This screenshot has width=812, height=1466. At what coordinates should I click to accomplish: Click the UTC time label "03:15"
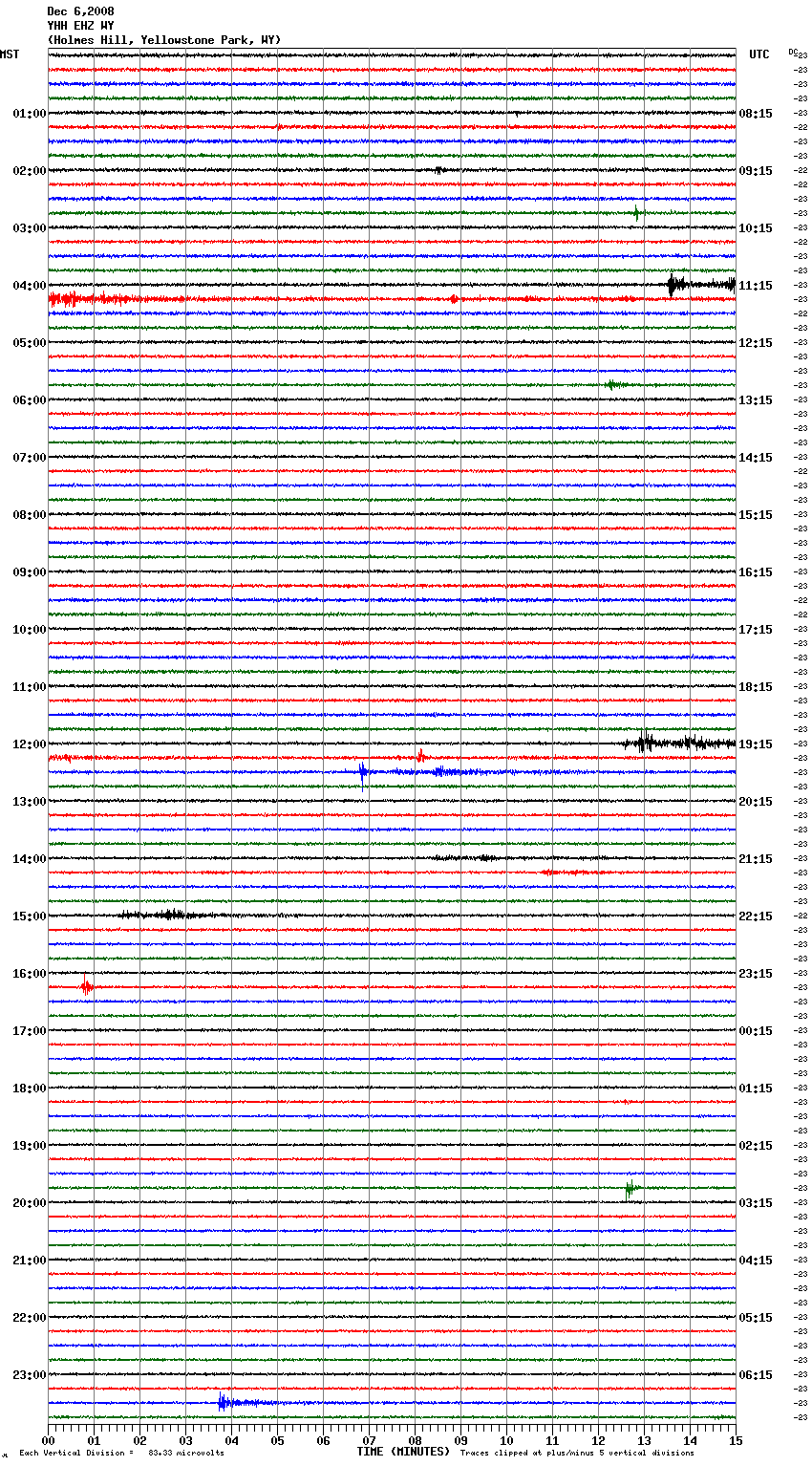(x=756, y=1203)
